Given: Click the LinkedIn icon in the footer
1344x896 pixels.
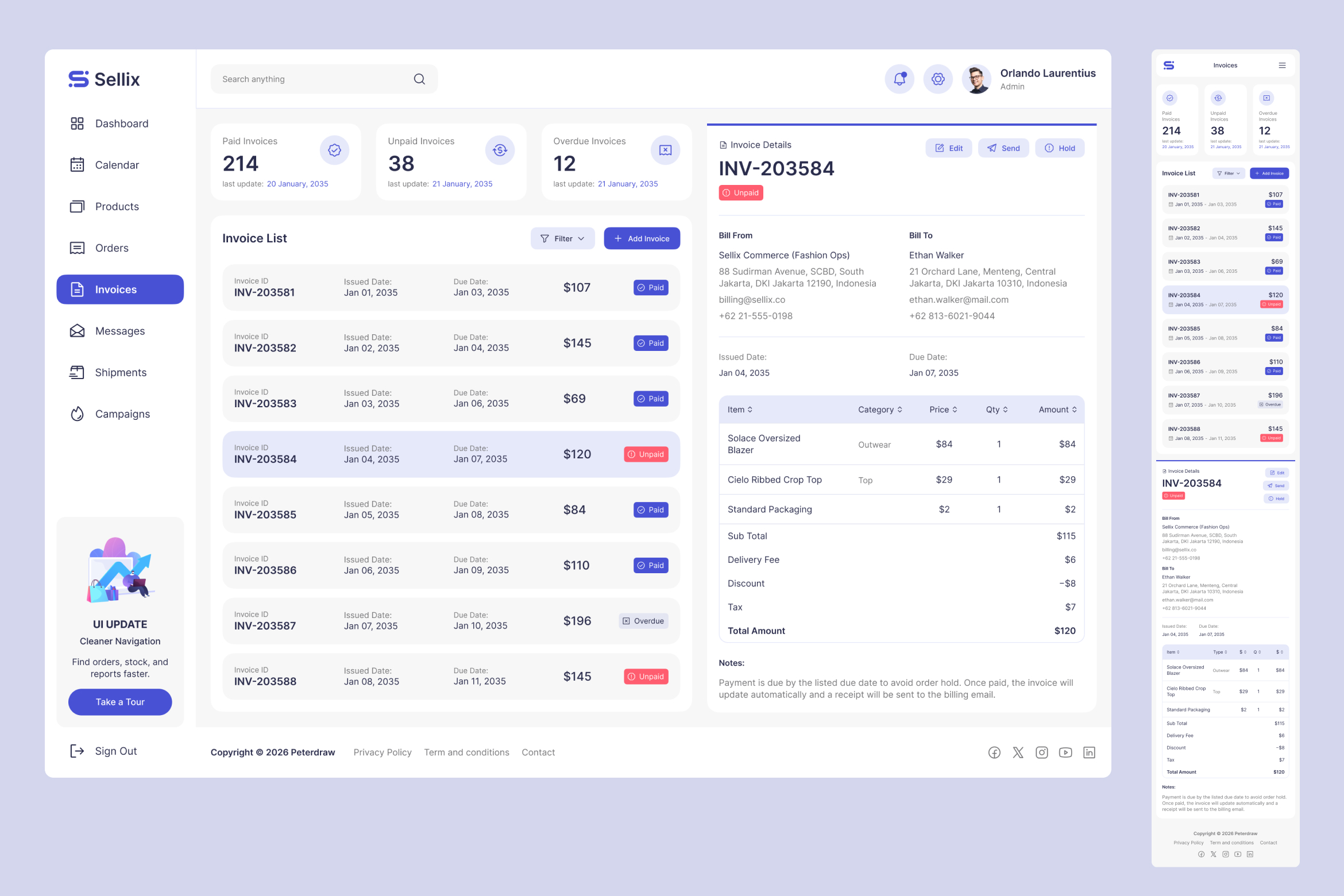Looking at the screenshot, I should click(x=1089, y=752).
